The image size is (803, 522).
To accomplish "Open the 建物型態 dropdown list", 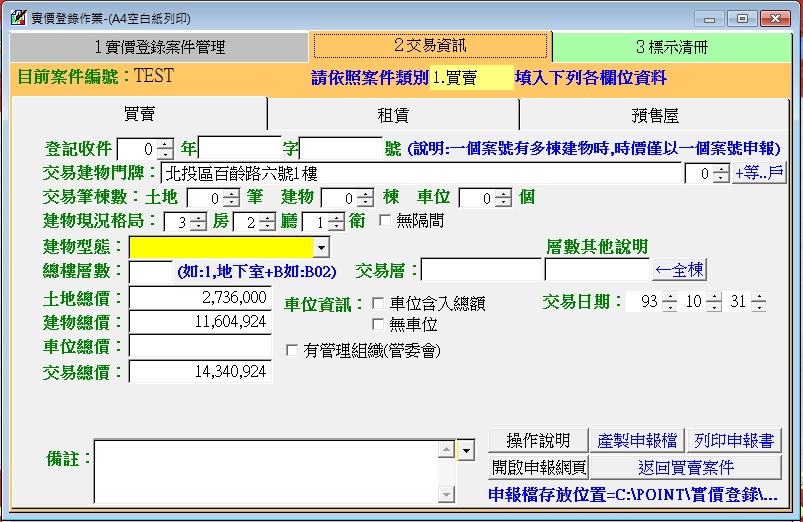I will (321, 247).
